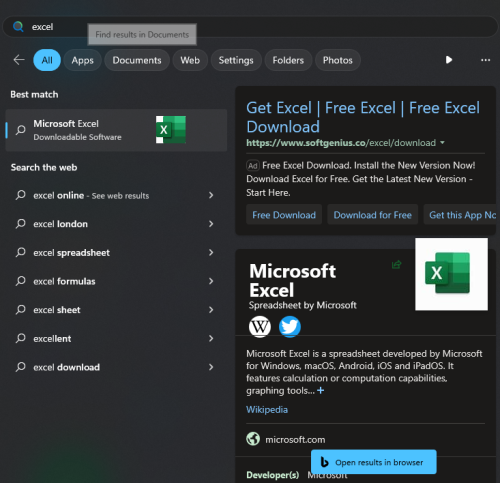Expand chevron for excel formulas
Screen dimensions: 500x483
click(x=211, y=281)
